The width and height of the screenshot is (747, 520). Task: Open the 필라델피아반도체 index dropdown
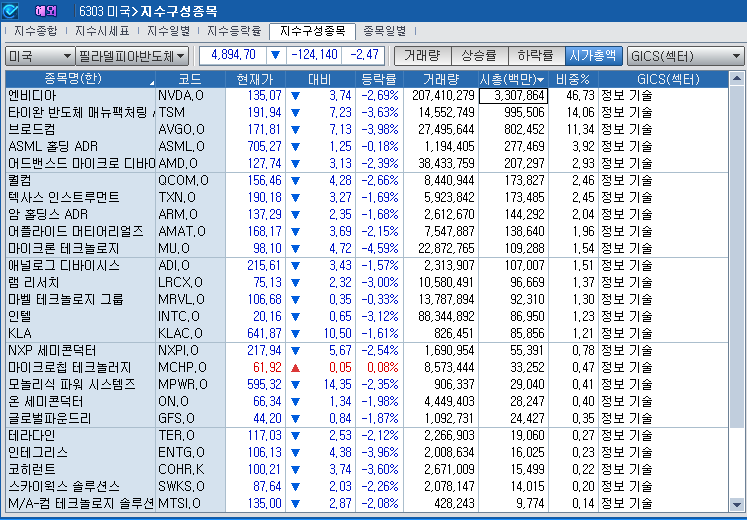click(132, 56)
